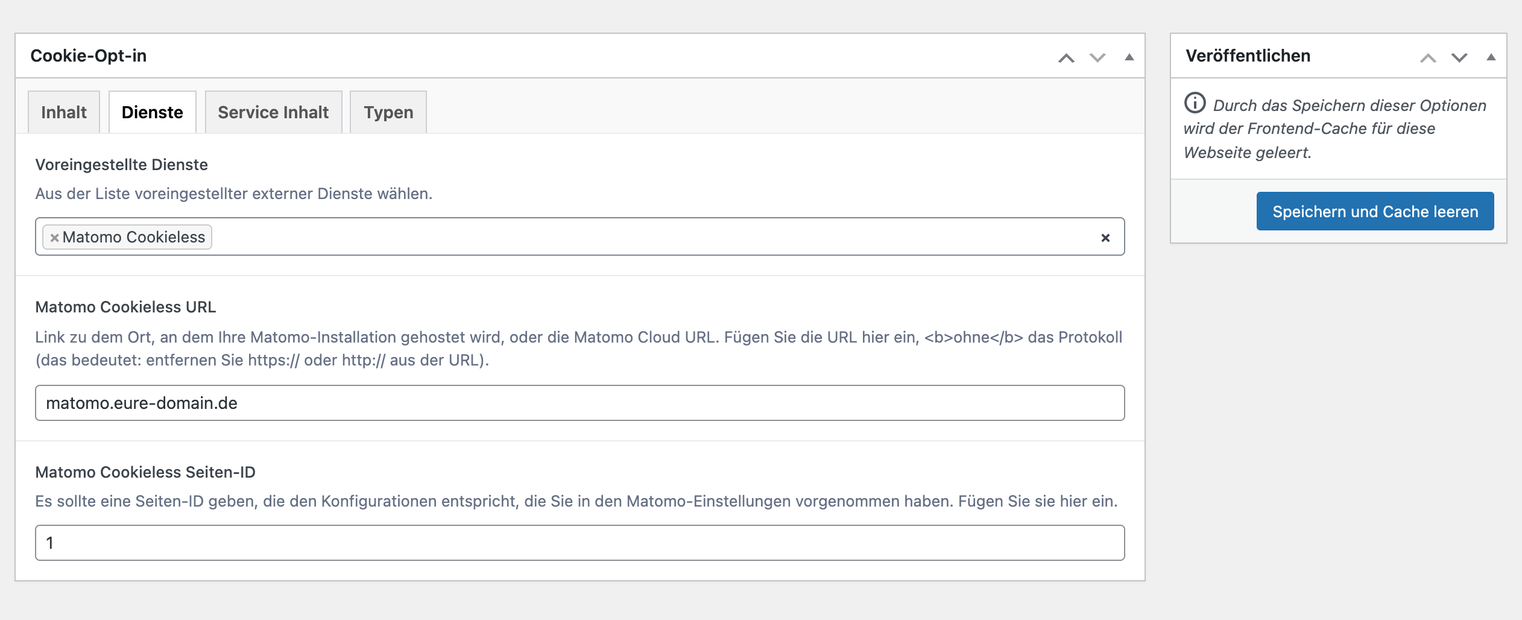Viewport: 1522px width, 620px height.
Task: Clear all selected preset services
Action: pos(1105,238)
